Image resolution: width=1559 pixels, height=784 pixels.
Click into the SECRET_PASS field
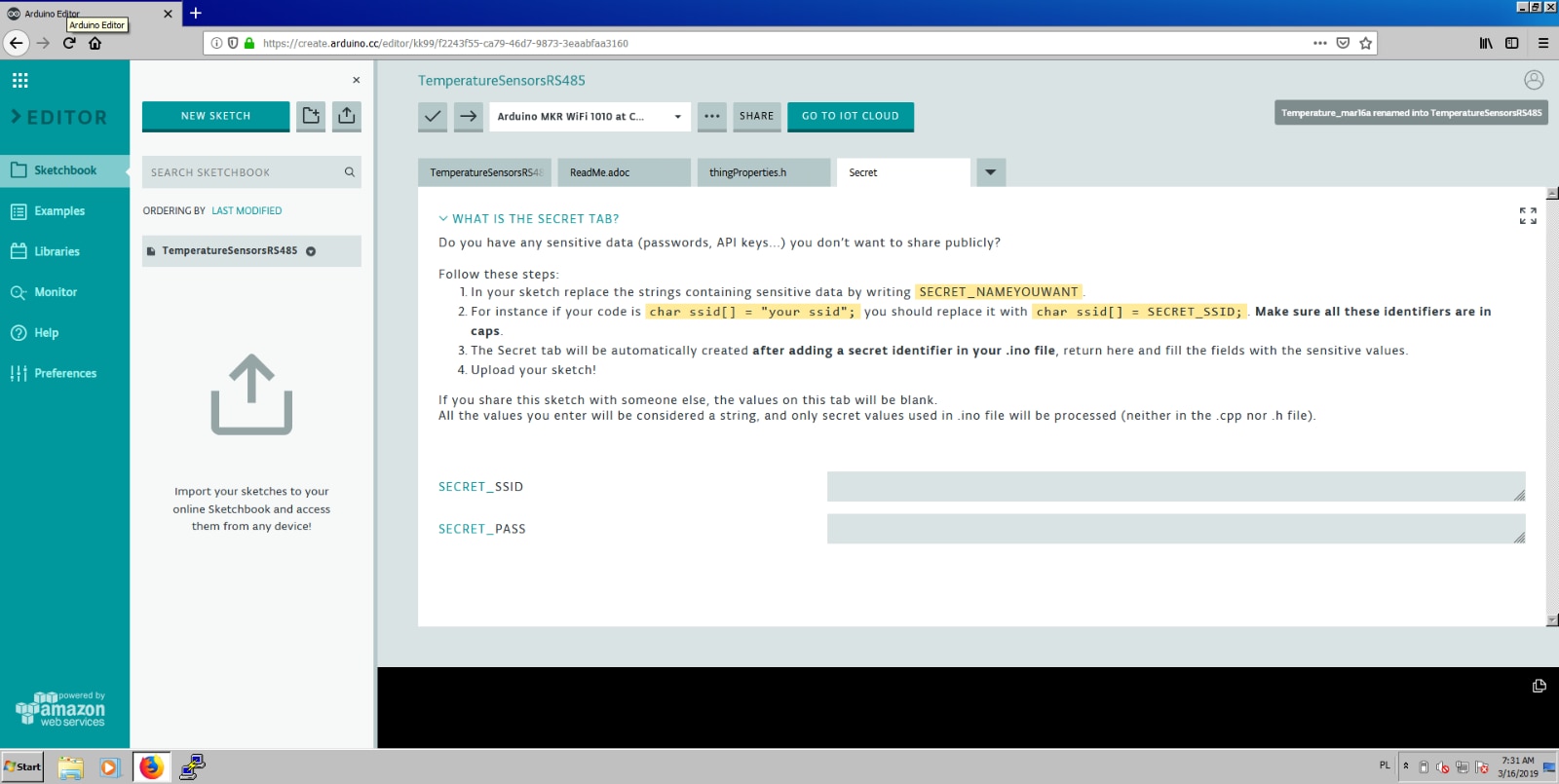(1176, 529)
